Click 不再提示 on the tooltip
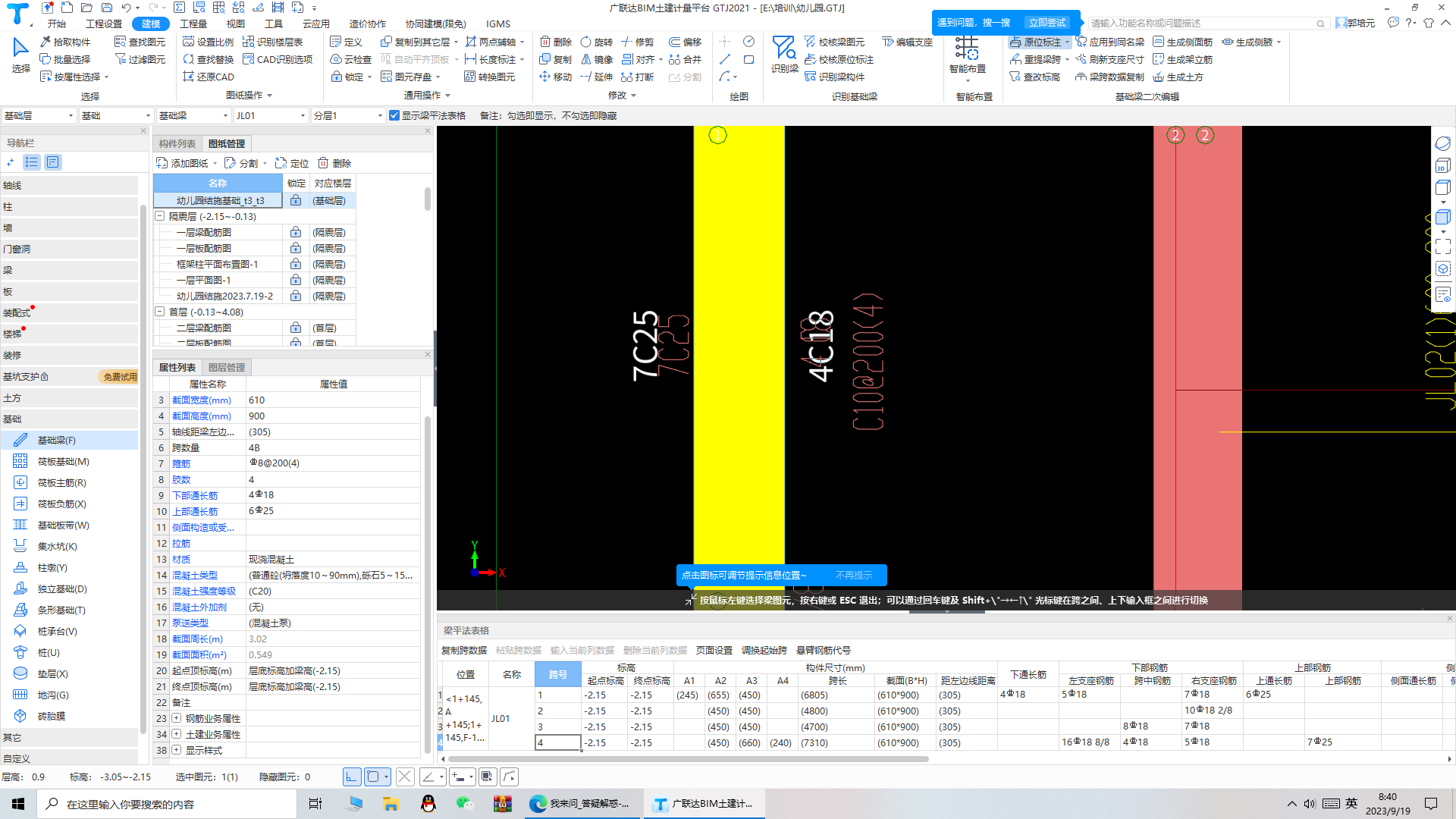 [854, 575]
